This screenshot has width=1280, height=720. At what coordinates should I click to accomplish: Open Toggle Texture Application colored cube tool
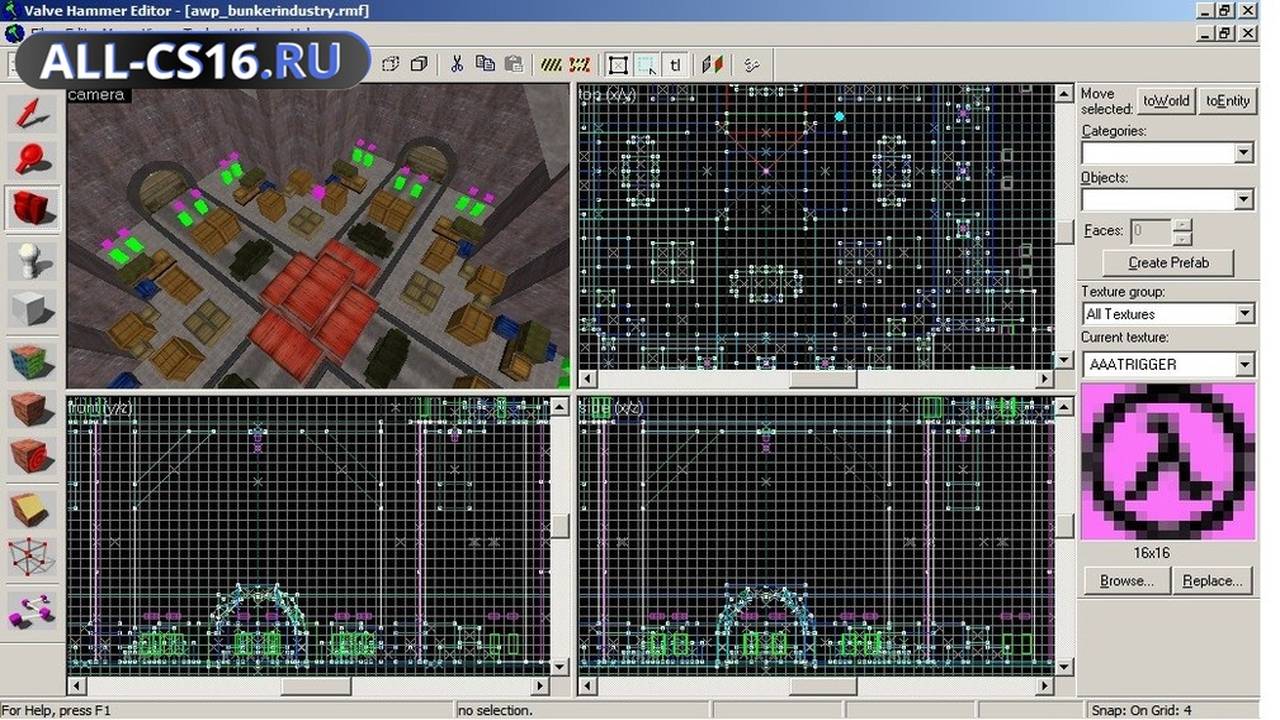[33, 362]
